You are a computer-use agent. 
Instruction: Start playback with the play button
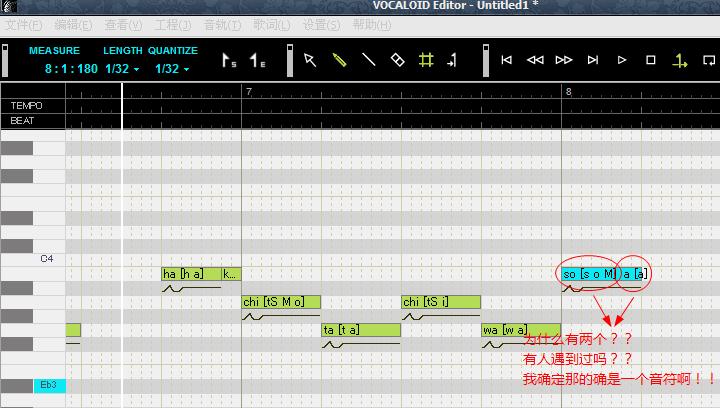coord(622,60)
